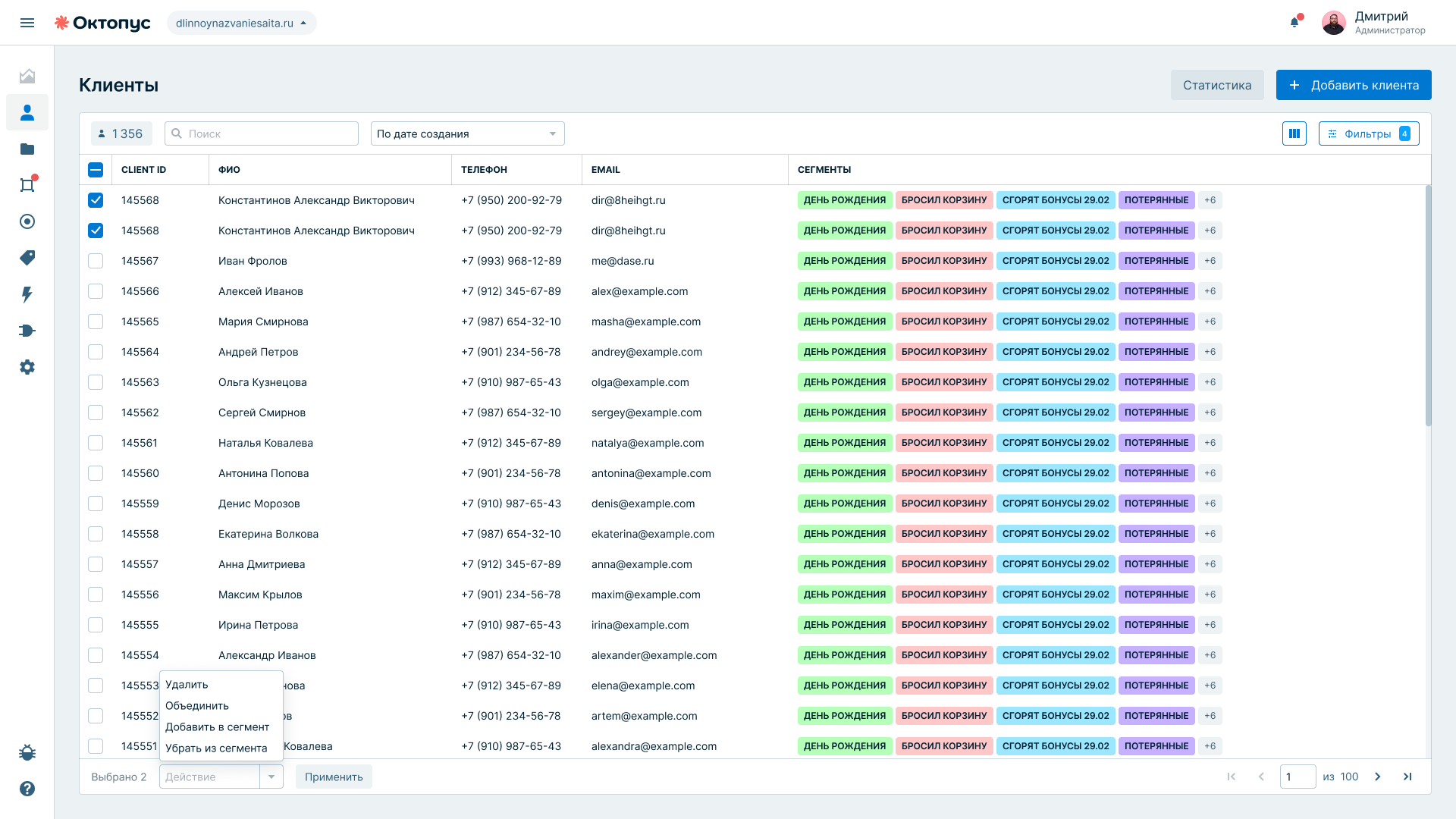The height and width of the screenshot is (819, 1456).
Task: Open notifications bell icon
Action: coord(1294,22)
